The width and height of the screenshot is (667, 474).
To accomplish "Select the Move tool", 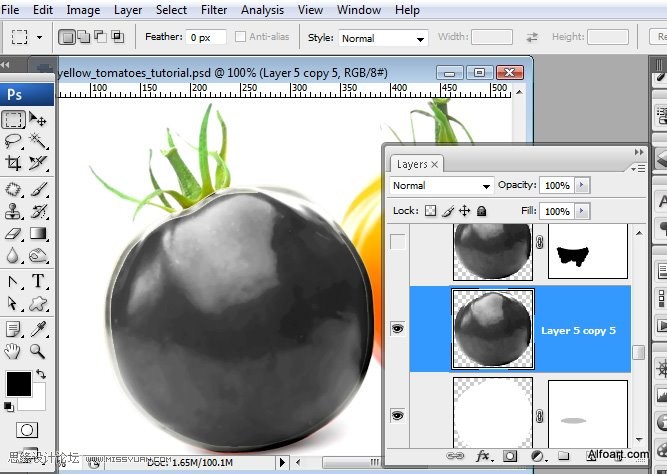I will point(38,119).
